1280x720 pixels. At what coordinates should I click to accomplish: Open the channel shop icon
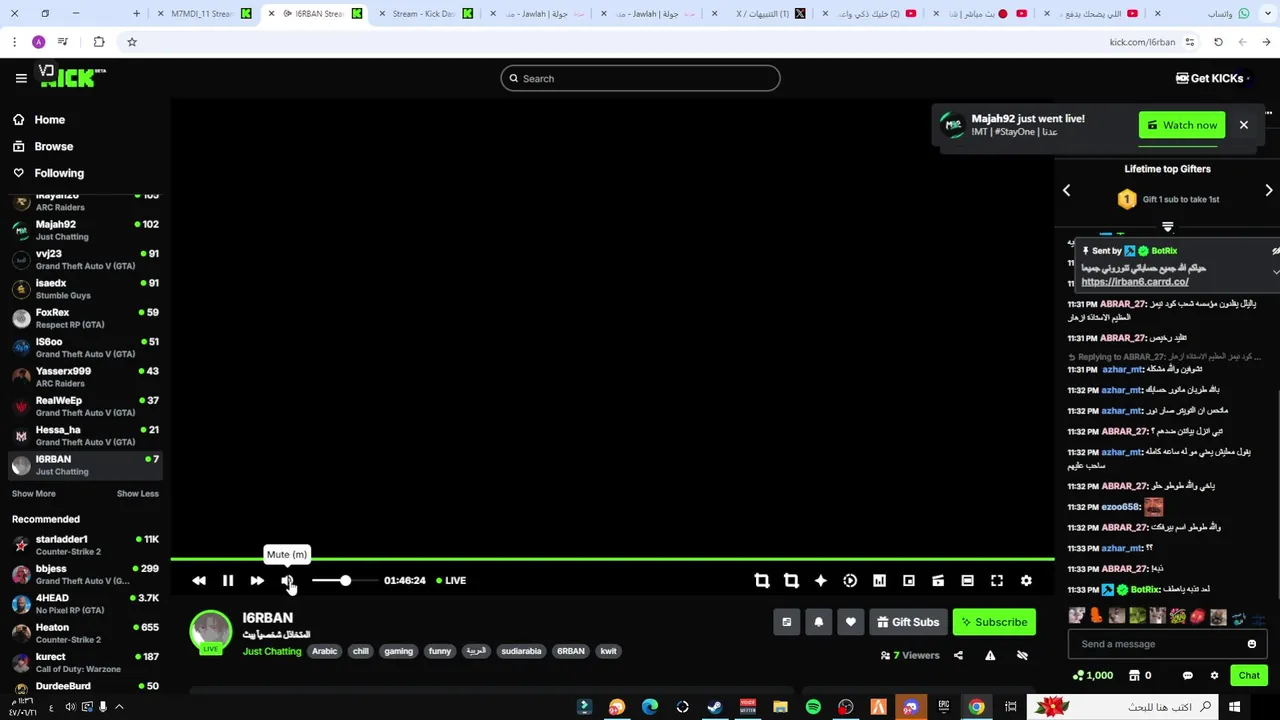click(x=1134, y=676)
